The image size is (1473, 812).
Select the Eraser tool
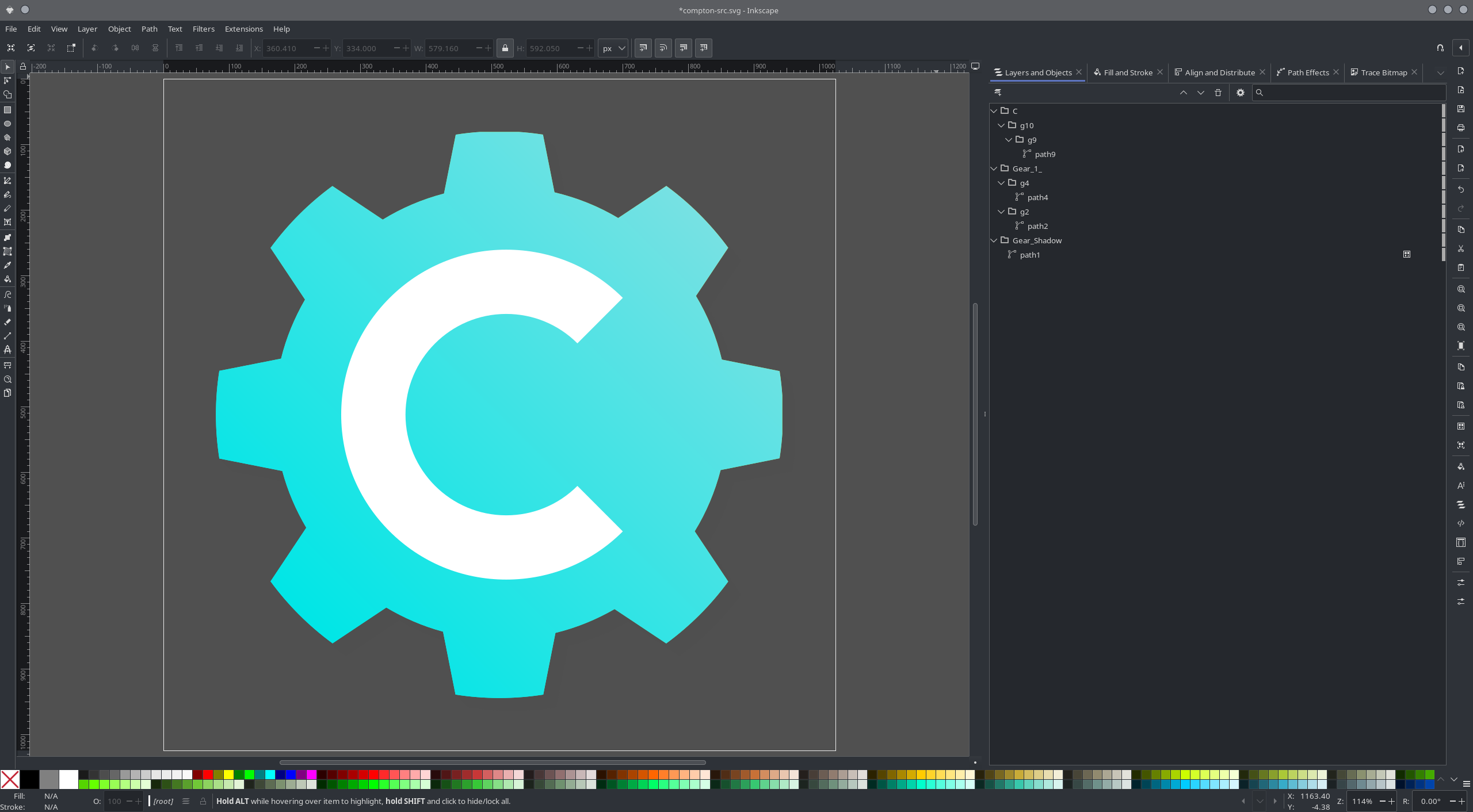pyautogui.click(x=7, y=322)
